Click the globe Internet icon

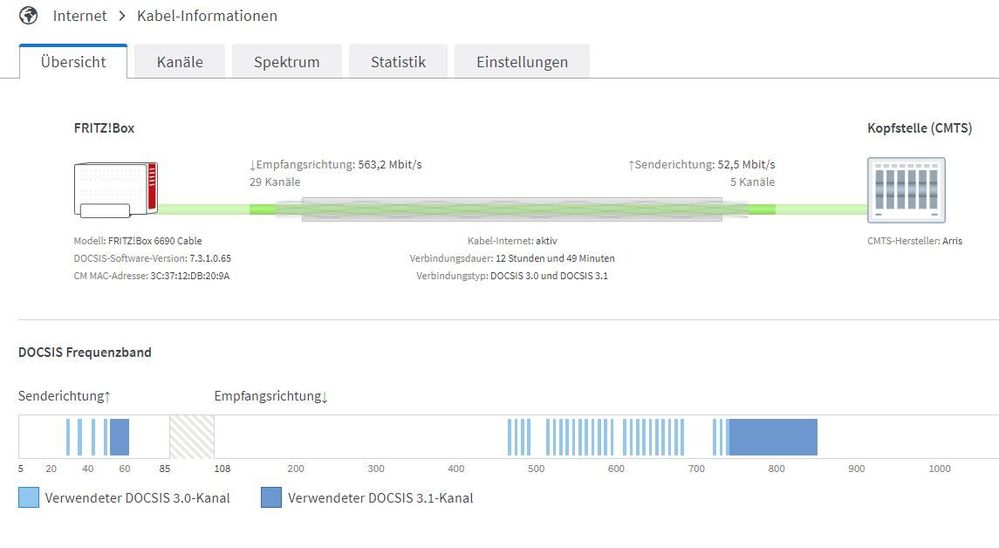coord(28,15)
